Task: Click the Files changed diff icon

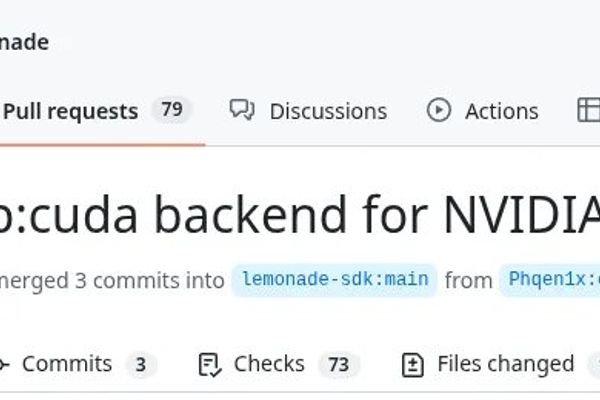Action: (x=412, y=365)
